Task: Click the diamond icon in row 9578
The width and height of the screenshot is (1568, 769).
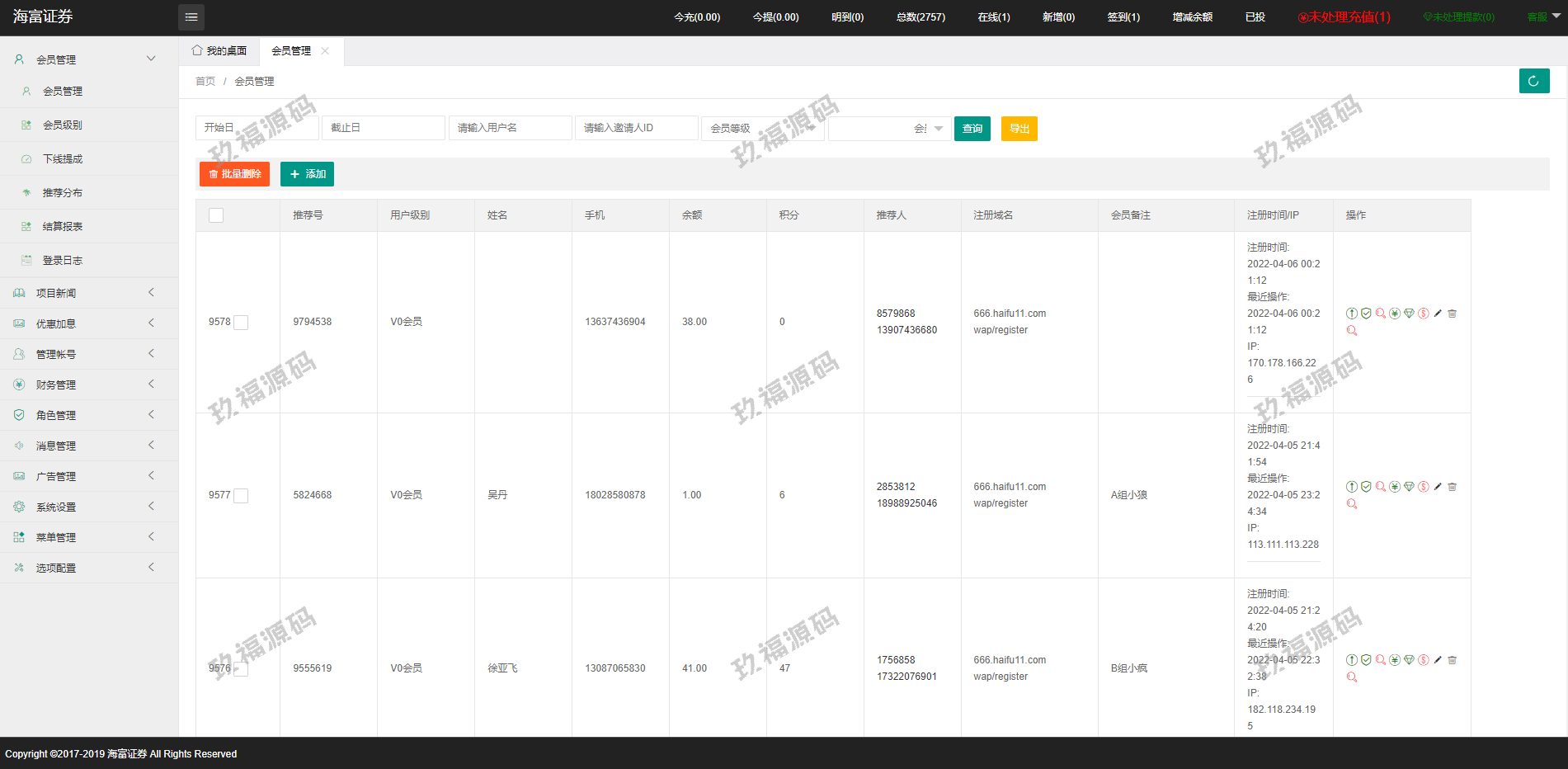Action: [1409, 314]
